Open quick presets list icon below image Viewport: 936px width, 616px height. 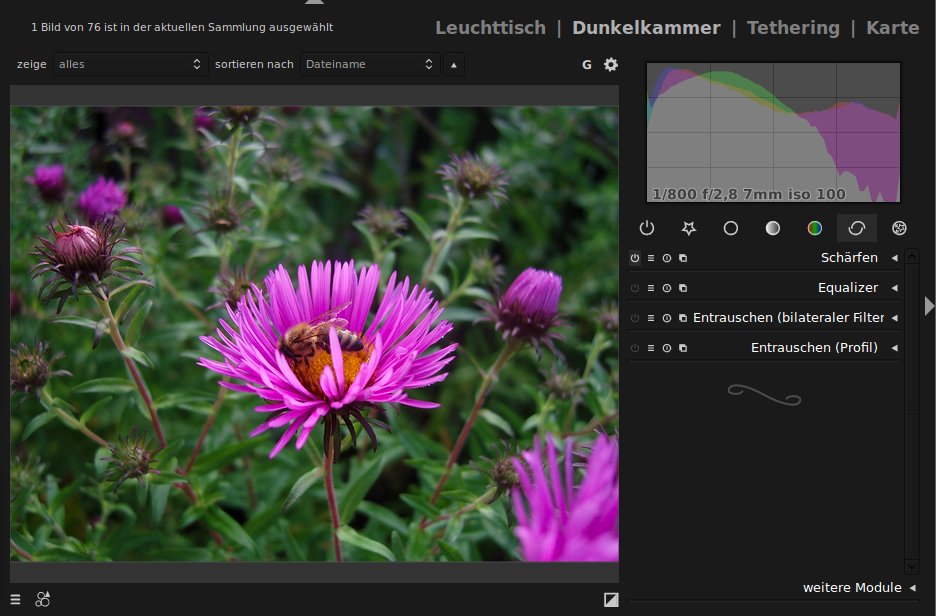[16, 599]
